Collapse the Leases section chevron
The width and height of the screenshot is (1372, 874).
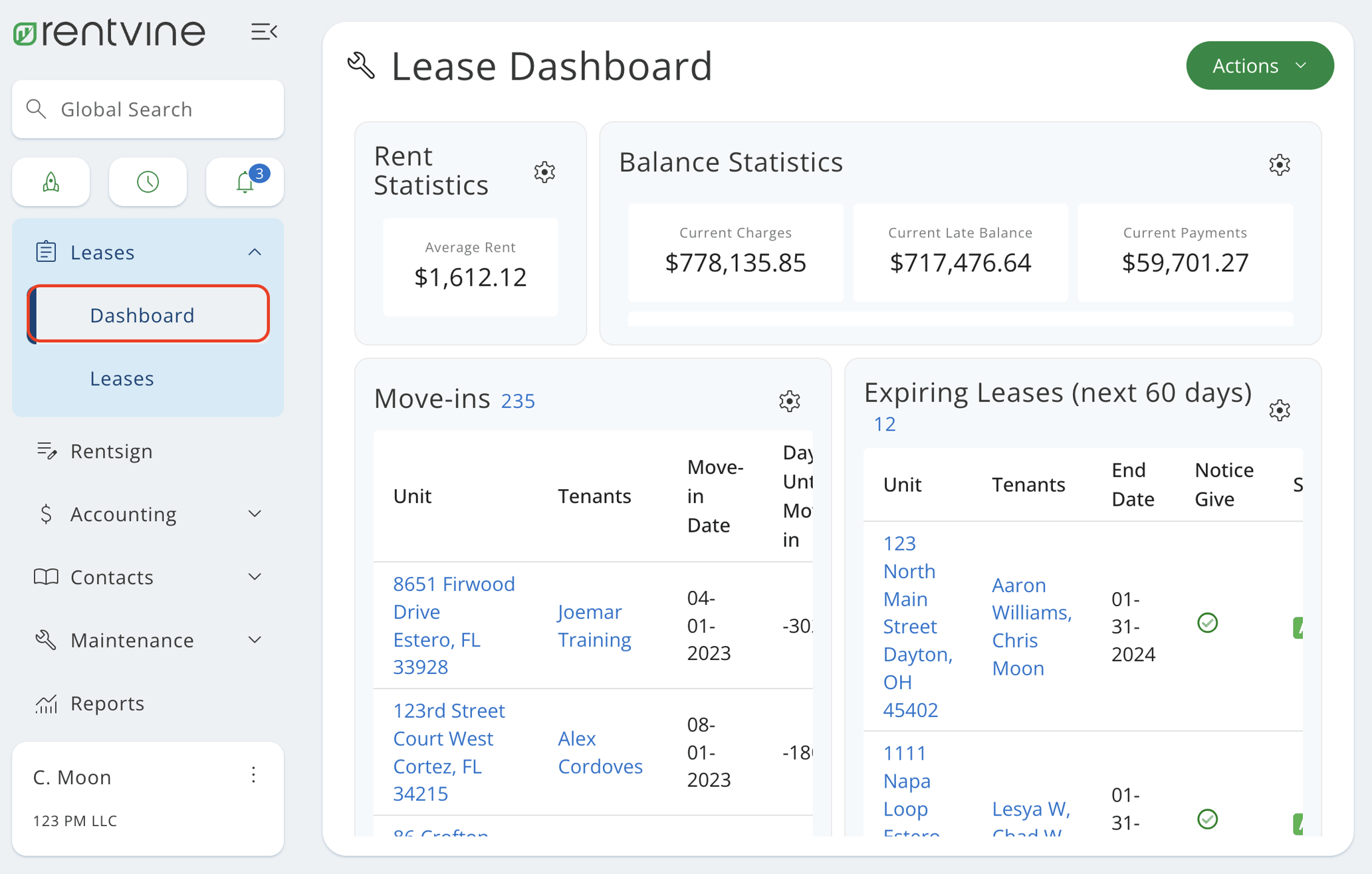(x=255, y=252)
